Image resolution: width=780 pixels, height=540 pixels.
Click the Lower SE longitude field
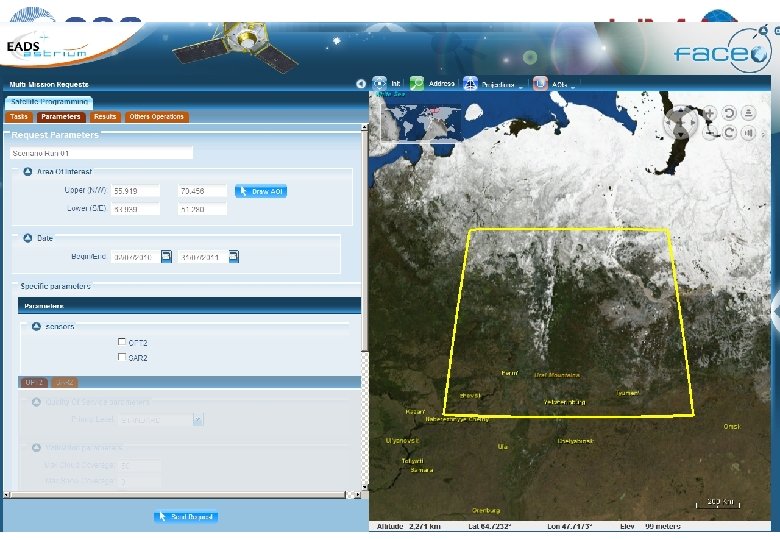tap(202, 209)
